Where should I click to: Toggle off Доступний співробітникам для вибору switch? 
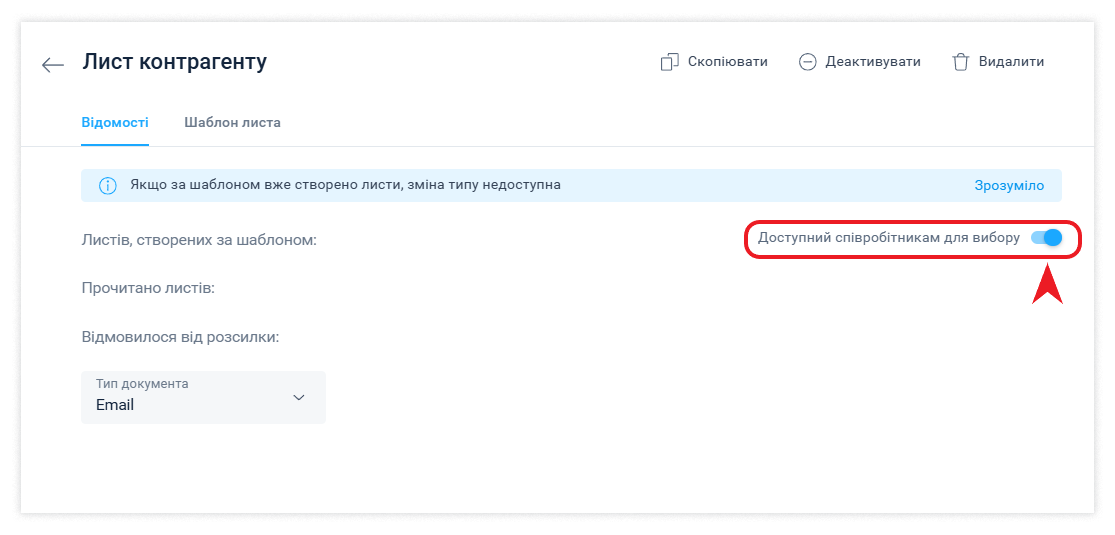coord(1046,238)
